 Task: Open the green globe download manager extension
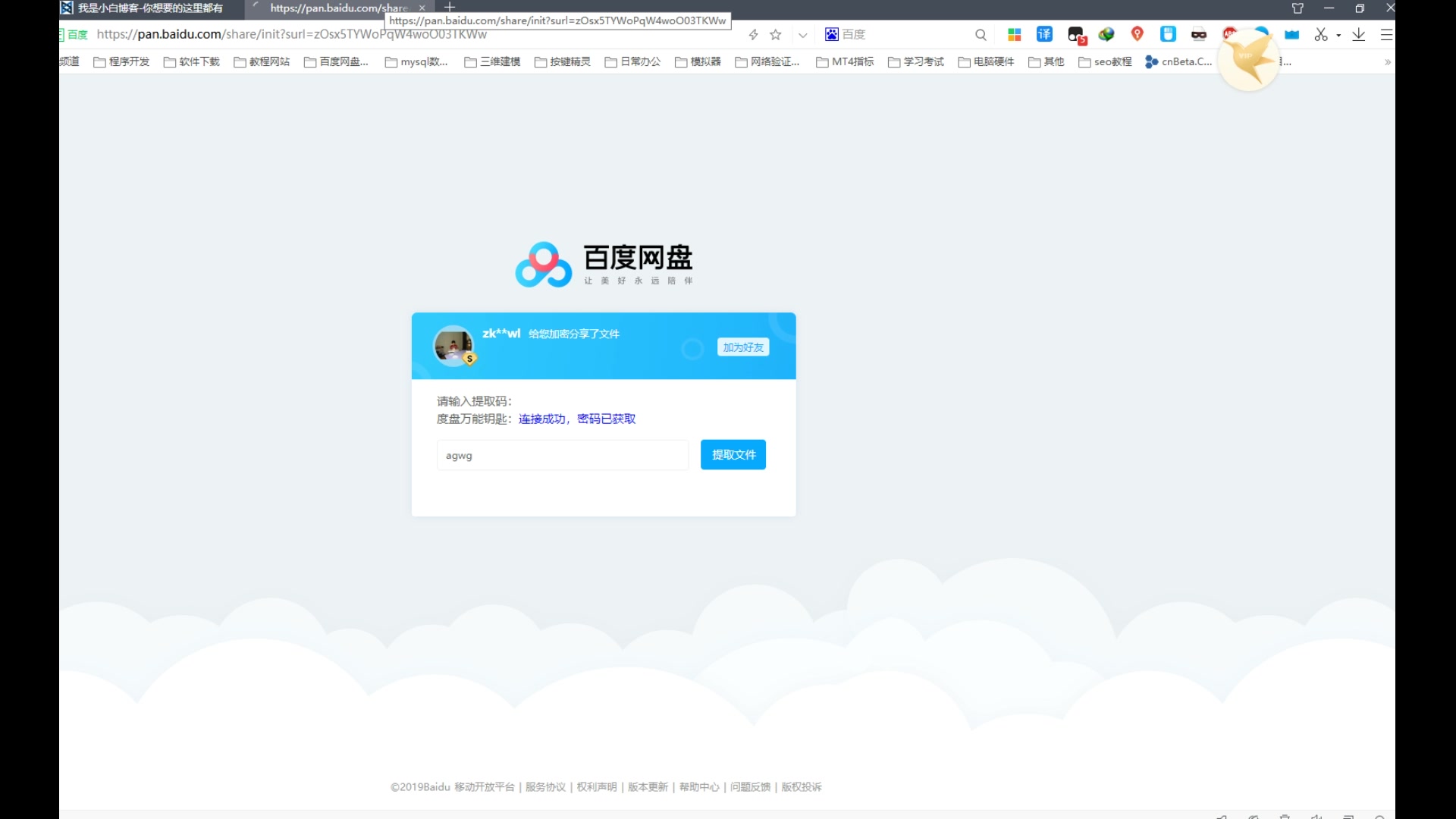[x=1106, y=34]
